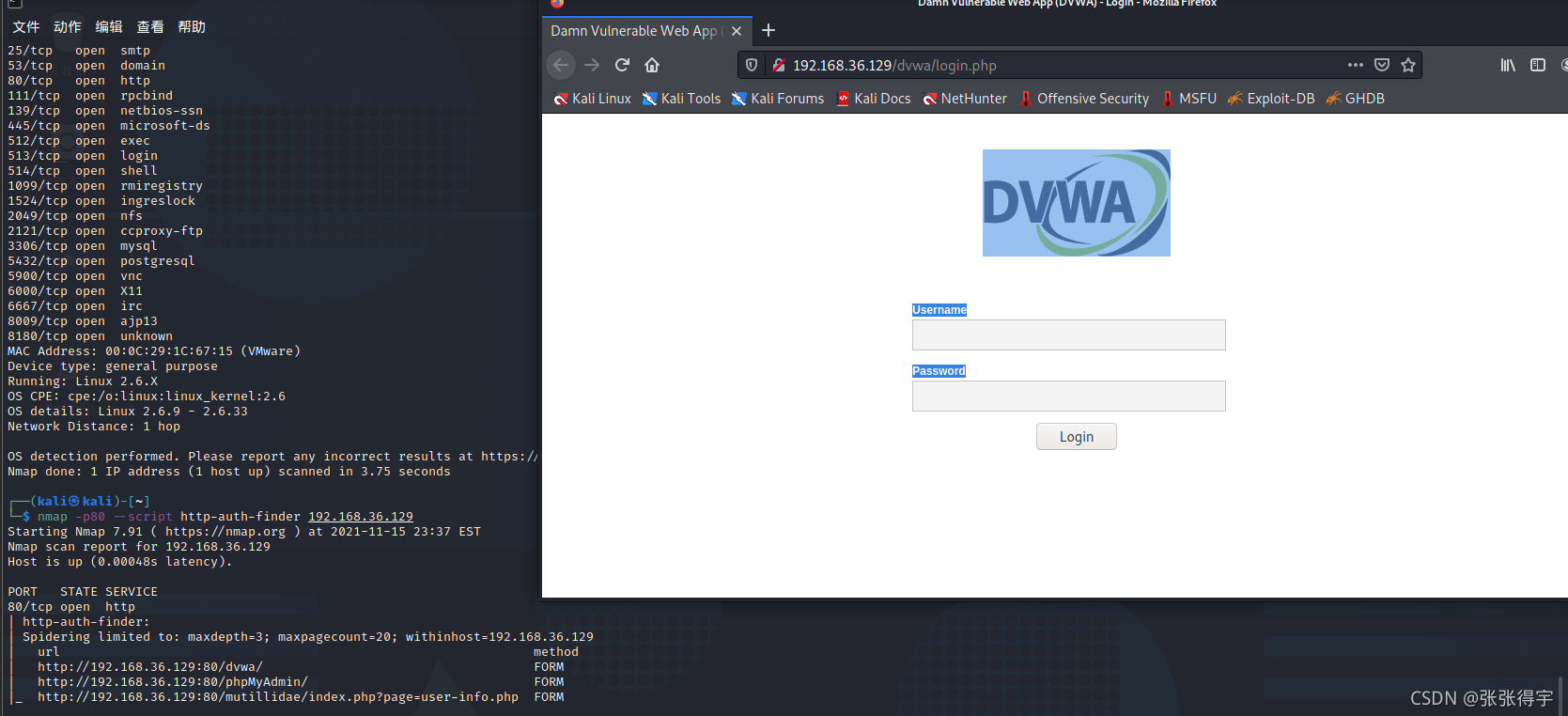The height and width of the screenshot is (716, 1568).
Task: Click 'Username' label on login form
Action: 939,310
